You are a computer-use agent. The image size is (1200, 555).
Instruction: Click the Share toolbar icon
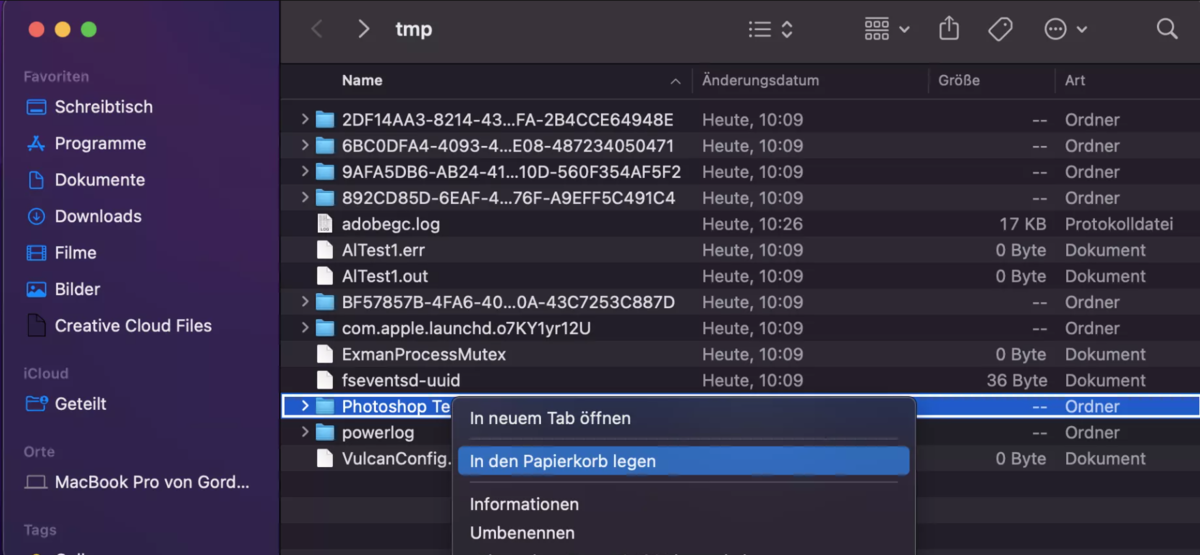coord(949,29)
